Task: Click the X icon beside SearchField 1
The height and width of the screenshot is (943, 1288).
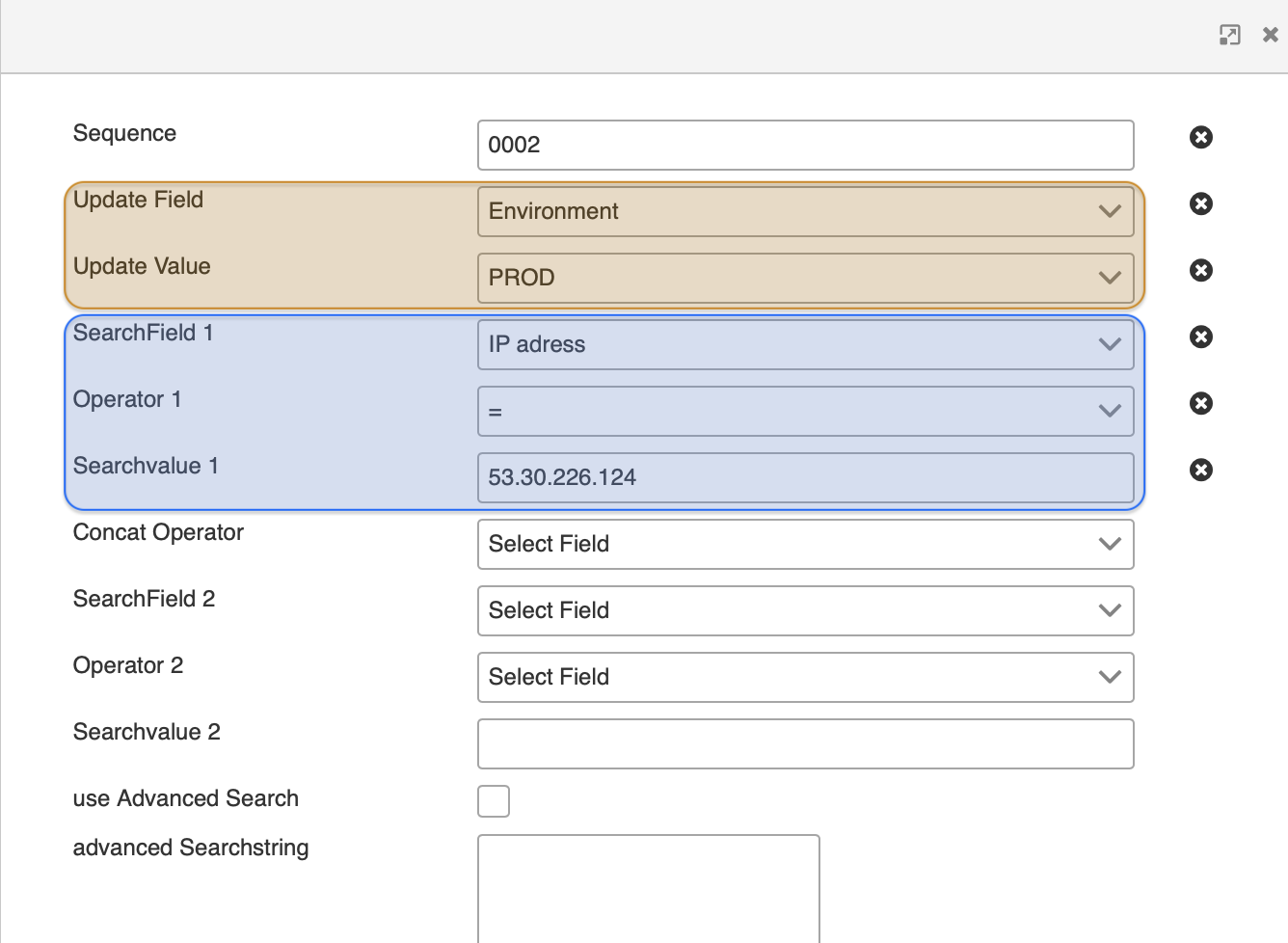Action: click(1200, 337)
